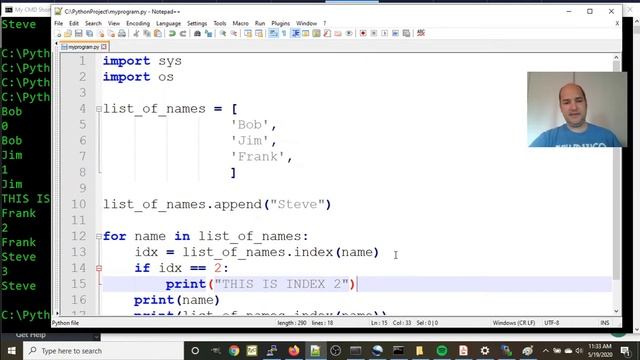This screenshot has width=640, height=360.
Task: Click the spell check ABC toolbar icon
Action: pos(421,33)
